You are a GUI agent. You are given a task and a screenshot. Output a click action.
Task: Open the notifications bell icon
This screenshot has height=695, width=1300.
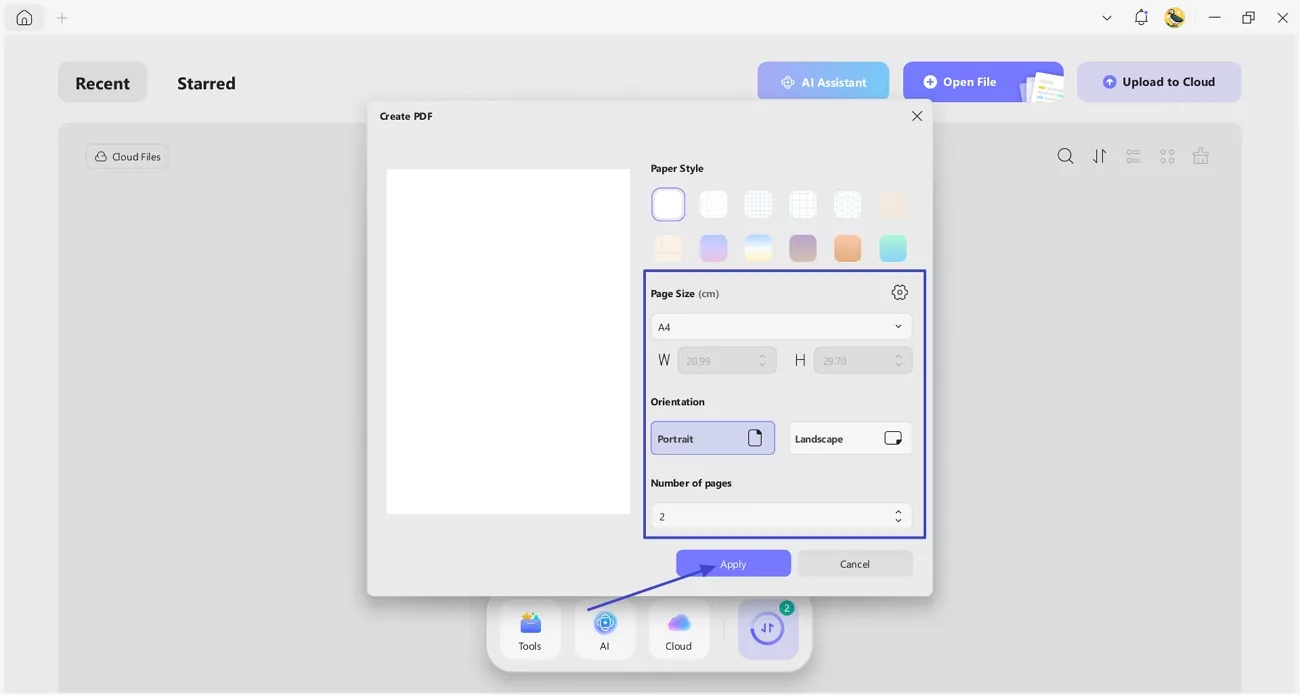(1141, 17)
